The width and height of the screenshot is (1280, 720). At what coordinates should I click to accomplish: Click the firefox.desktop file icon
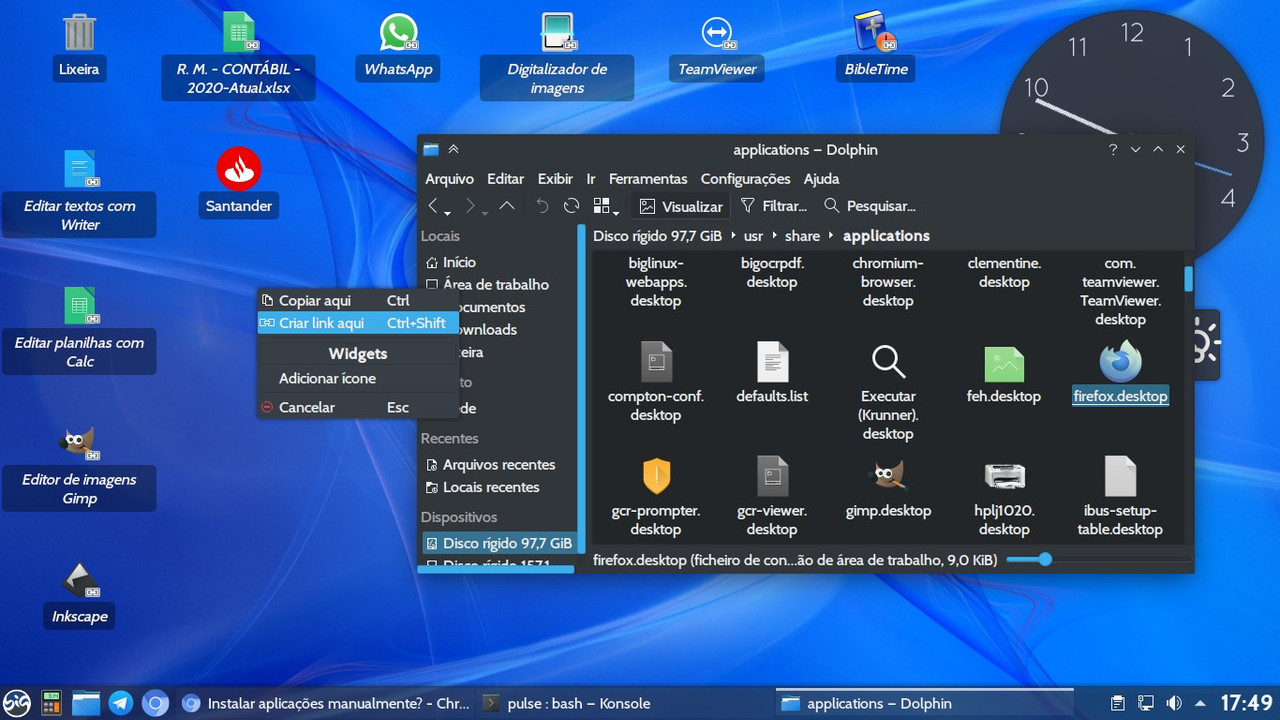[x=1120, y=361]
